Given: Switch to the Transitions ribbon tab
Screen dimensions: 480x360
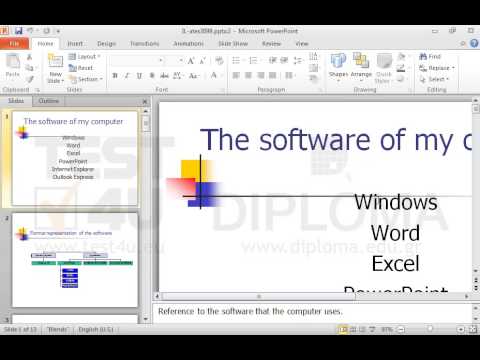Looking at the screenshot, I should [x=144, y=44].
